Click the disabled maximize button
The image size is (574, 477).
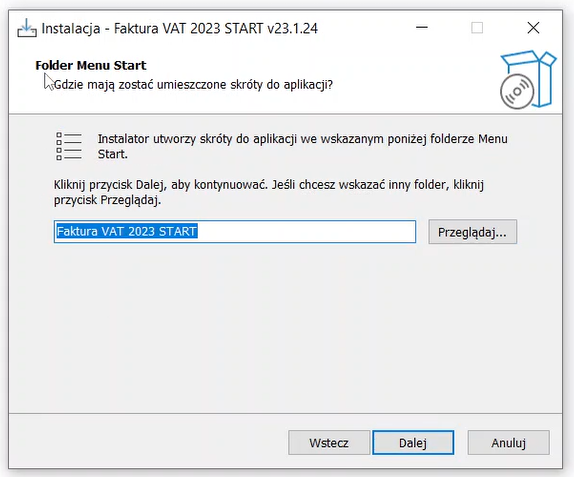point(477,28)
